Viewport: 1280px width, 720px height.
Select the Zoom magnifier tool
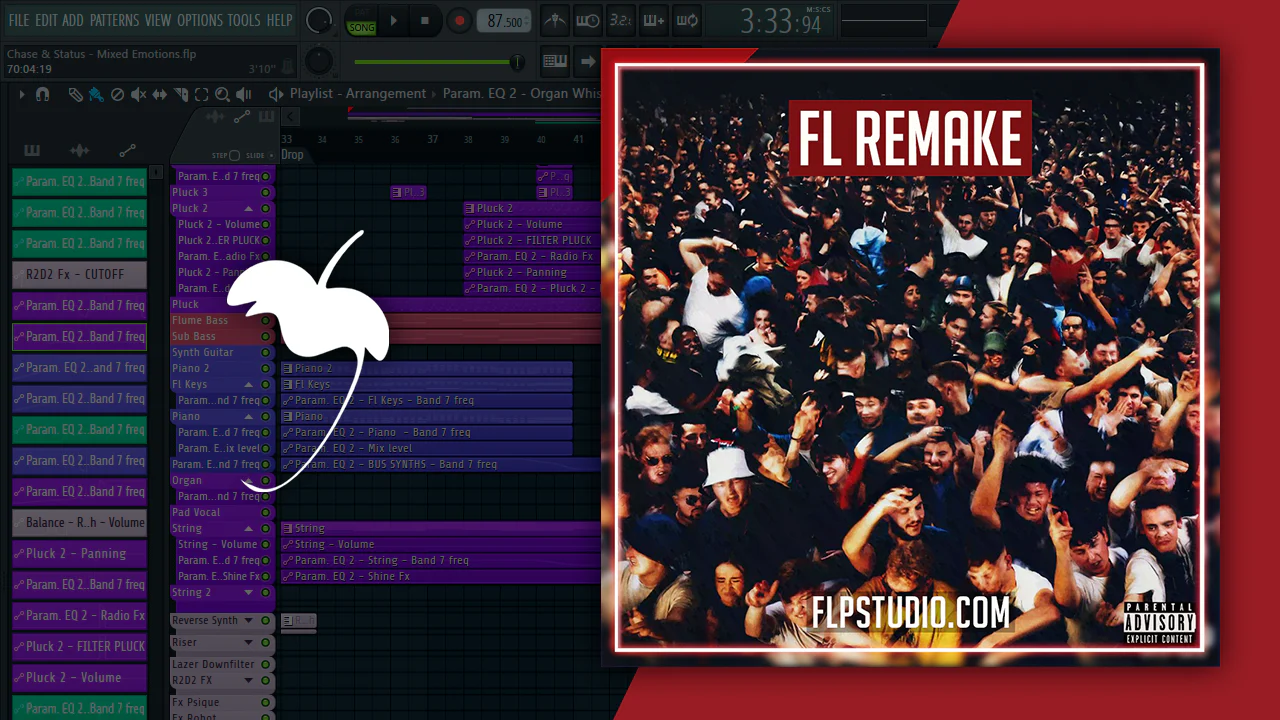click(222, 94)
